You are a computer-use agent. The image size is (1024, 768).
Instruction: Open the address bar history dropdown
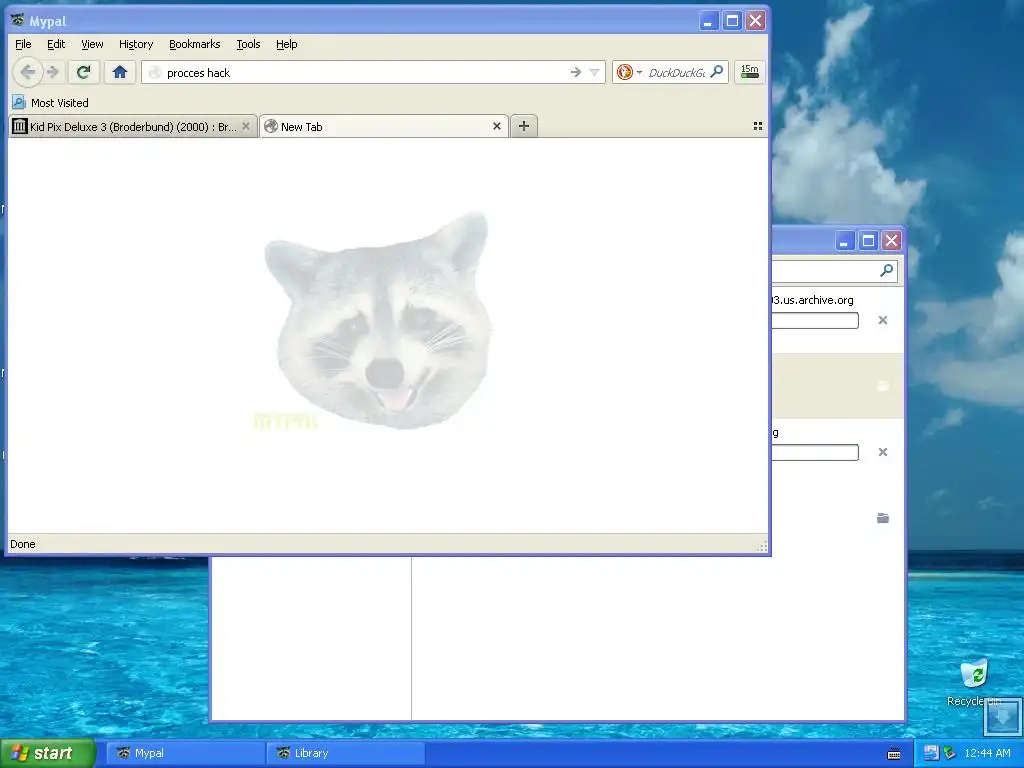tap(594, 72)
